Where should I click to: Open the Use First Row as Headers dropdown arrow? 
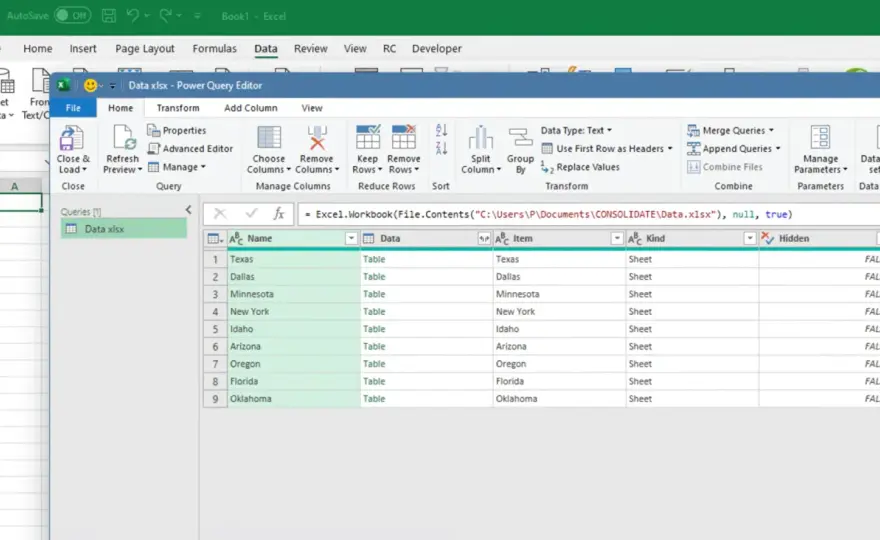point(670,149)
